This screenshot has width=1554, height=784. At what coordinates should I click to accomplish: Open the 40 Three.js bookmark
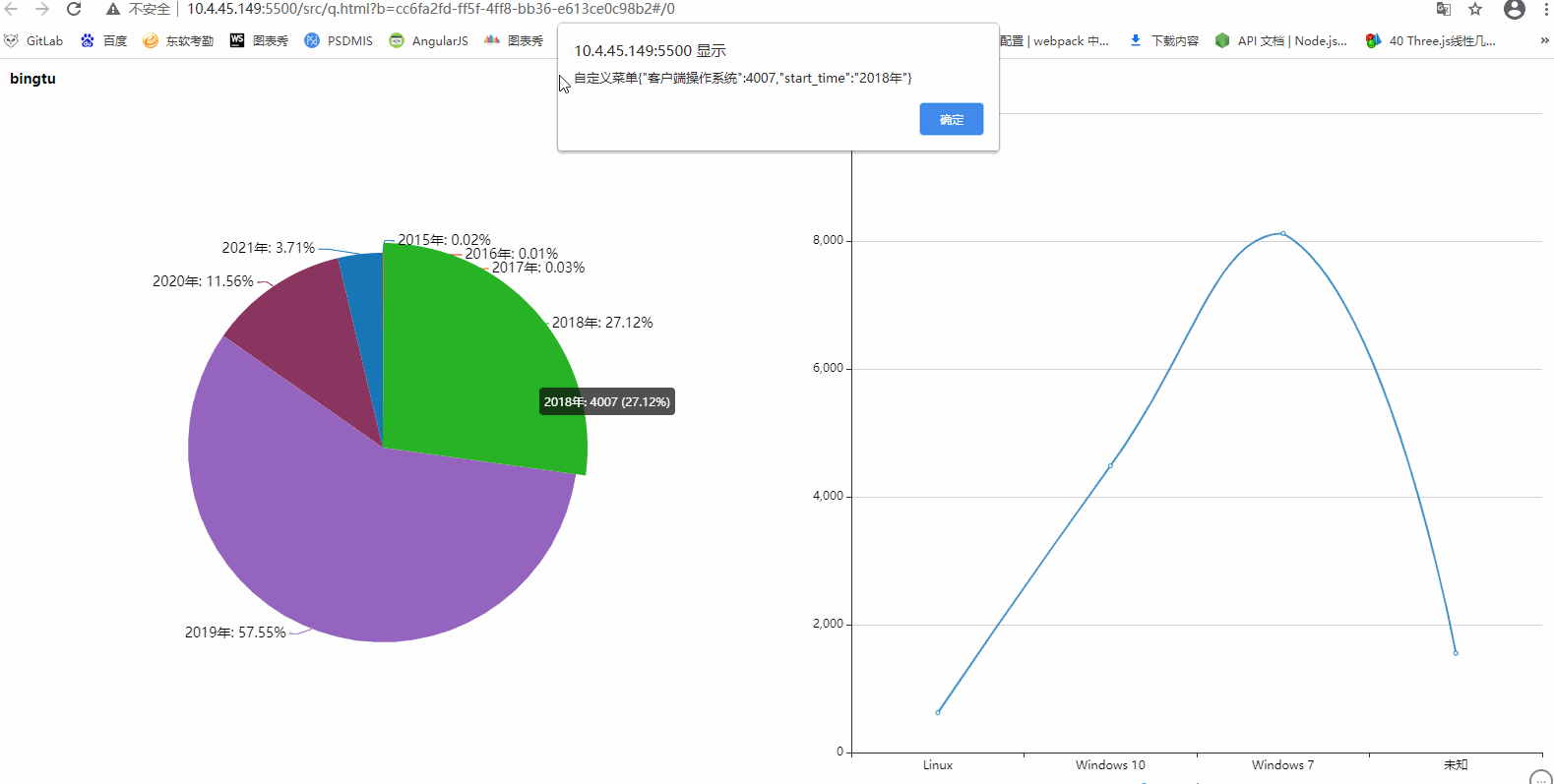[1431, 40]
